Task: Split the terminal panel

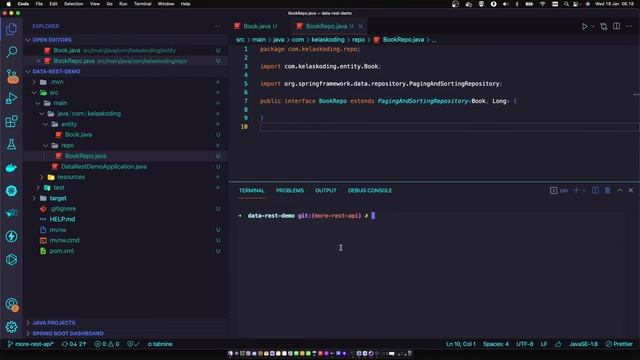Action: tap(596, 190)
